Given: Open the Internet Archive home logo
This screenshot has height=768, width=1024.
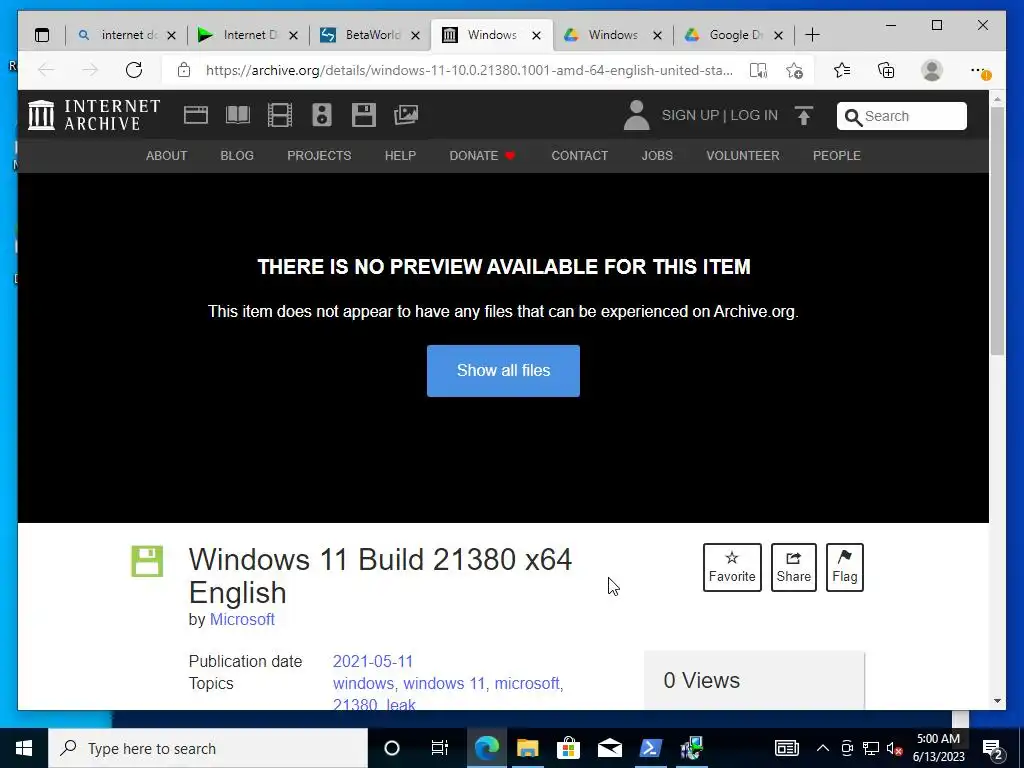Looking at the screenshot, I should (94, 115).
